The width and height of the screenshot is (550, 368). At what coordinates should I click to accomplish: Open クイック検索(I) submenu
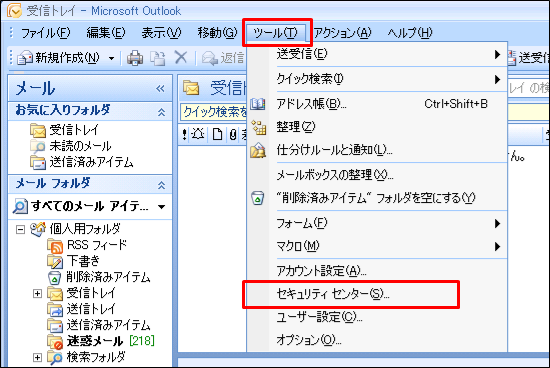pos(377,79)
